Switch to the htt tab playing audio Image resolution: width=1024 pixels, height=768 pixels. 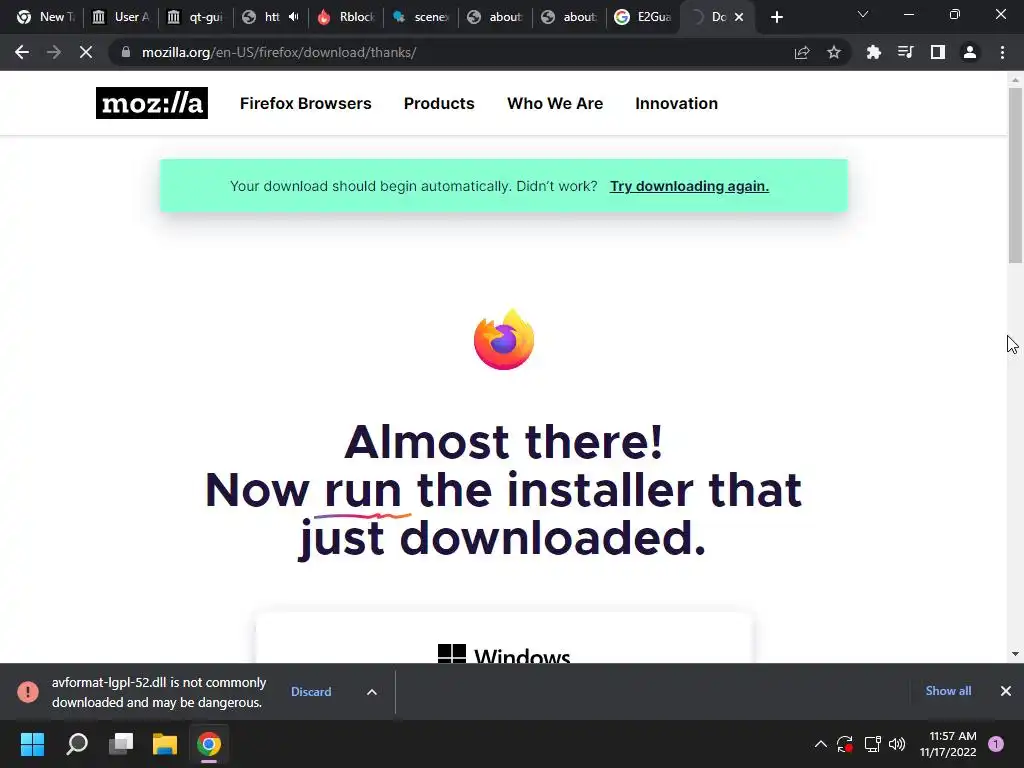click(x=264, y=17)
